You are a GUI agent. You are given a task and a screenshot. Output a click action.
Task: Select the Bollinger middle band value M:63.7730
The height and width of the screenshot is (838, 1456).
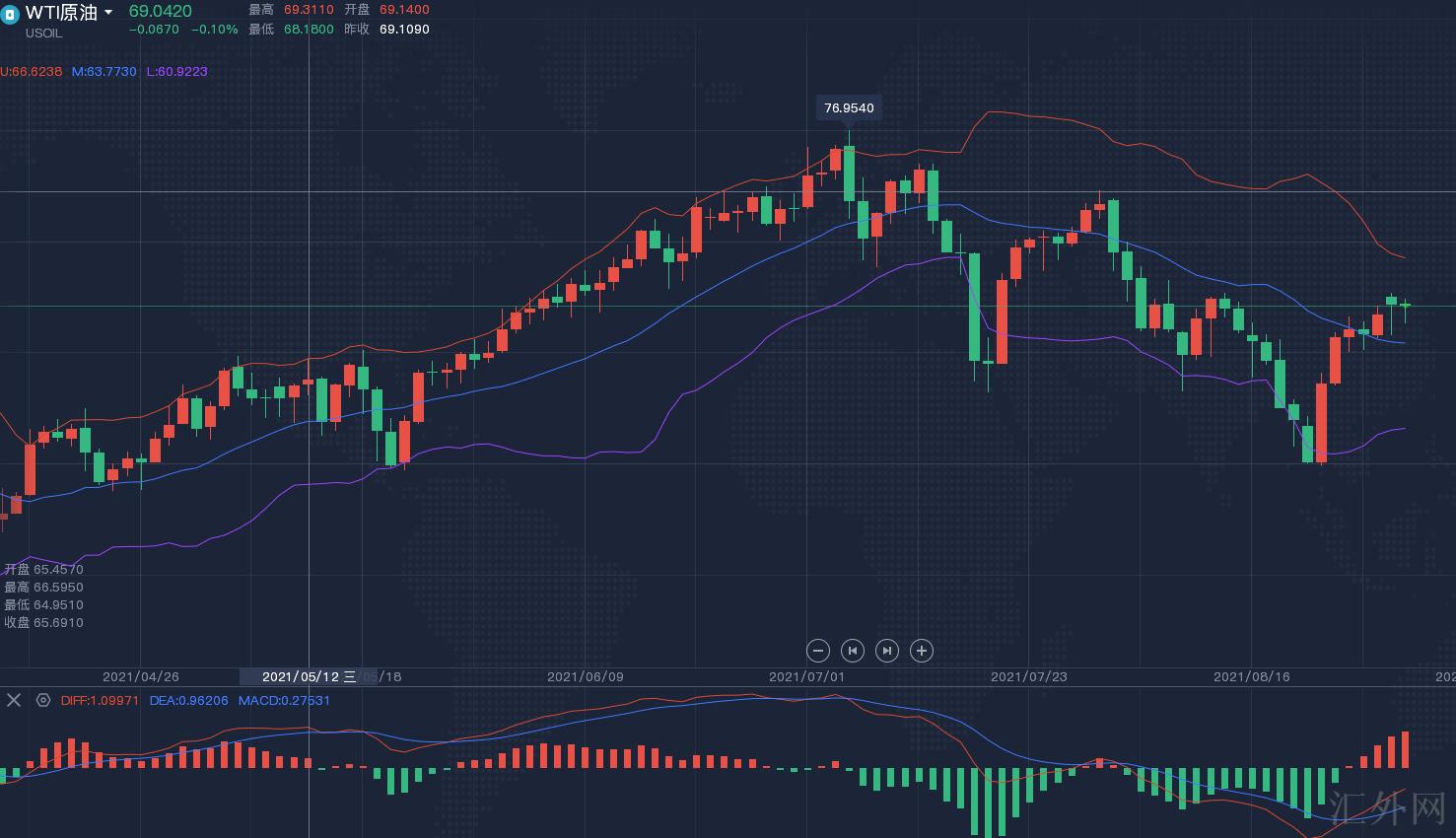[104, 72]
